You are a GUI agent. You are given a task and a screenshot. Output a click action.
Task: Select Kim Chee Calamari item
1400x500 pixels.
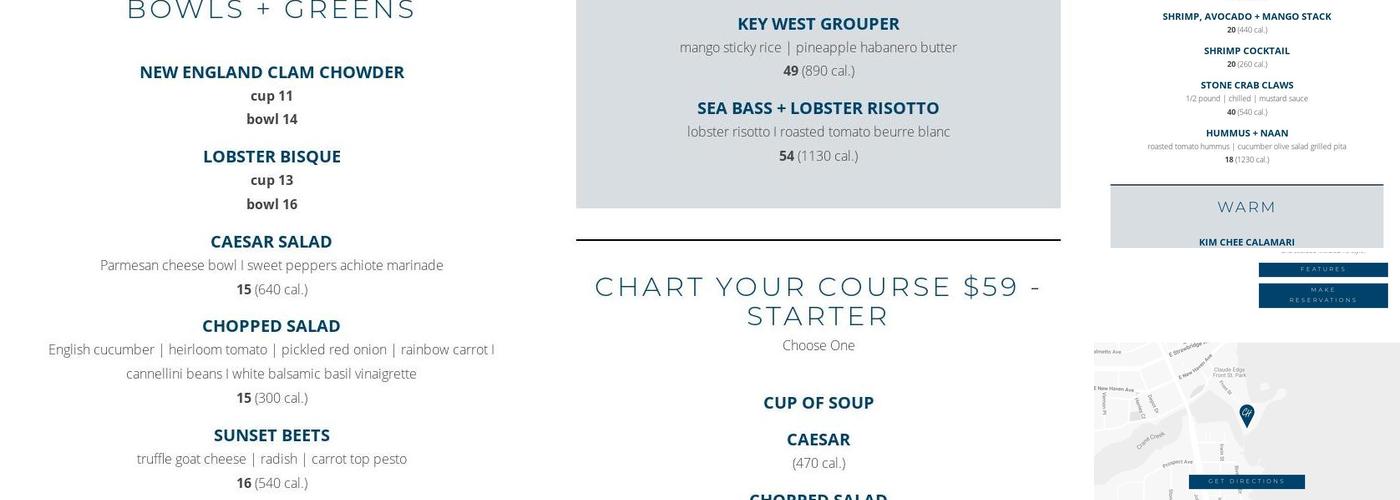(1246, 242)
